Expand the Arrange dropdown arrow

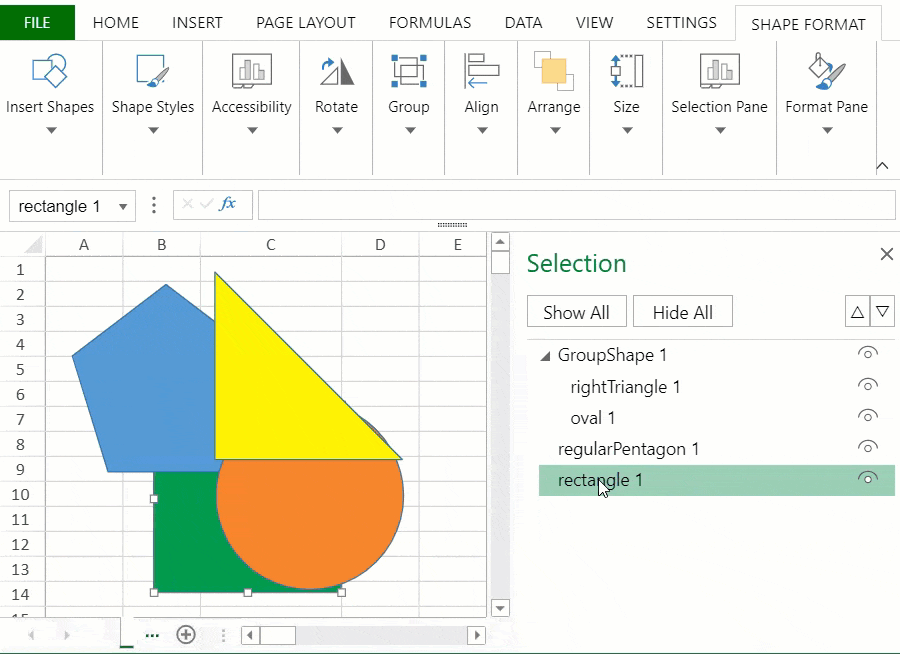pos(555,130)
